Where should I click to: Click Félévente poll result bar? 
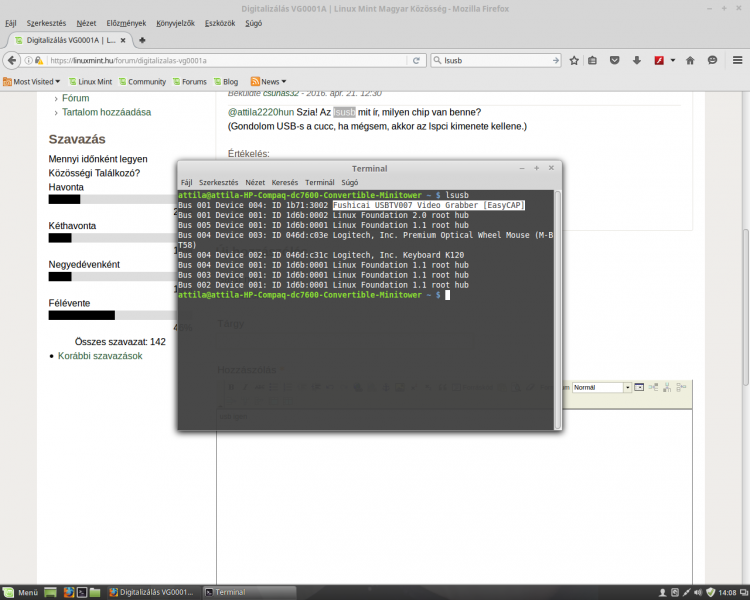(112, 315)
